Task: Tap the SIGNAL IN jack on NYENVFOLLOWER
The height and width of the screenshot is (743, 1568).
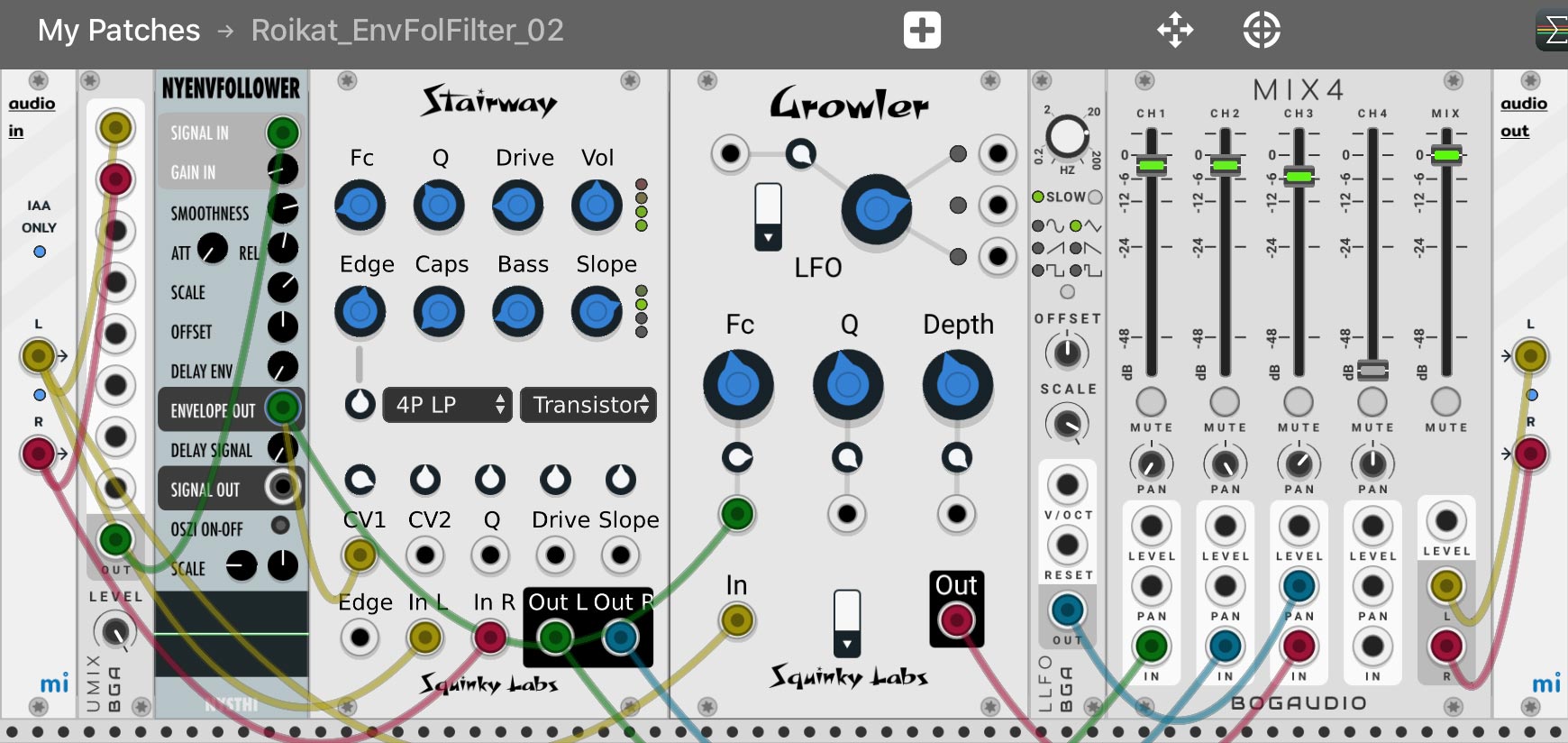Action: 283,133
